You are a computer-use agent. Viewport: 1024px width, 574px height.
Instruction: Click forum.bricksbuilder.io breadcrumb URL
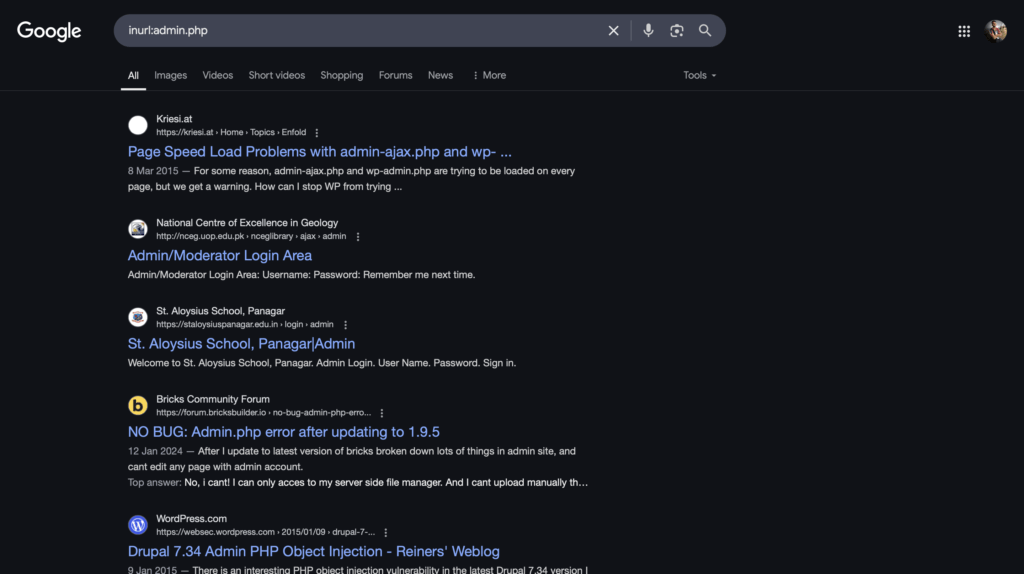(264, 413)
